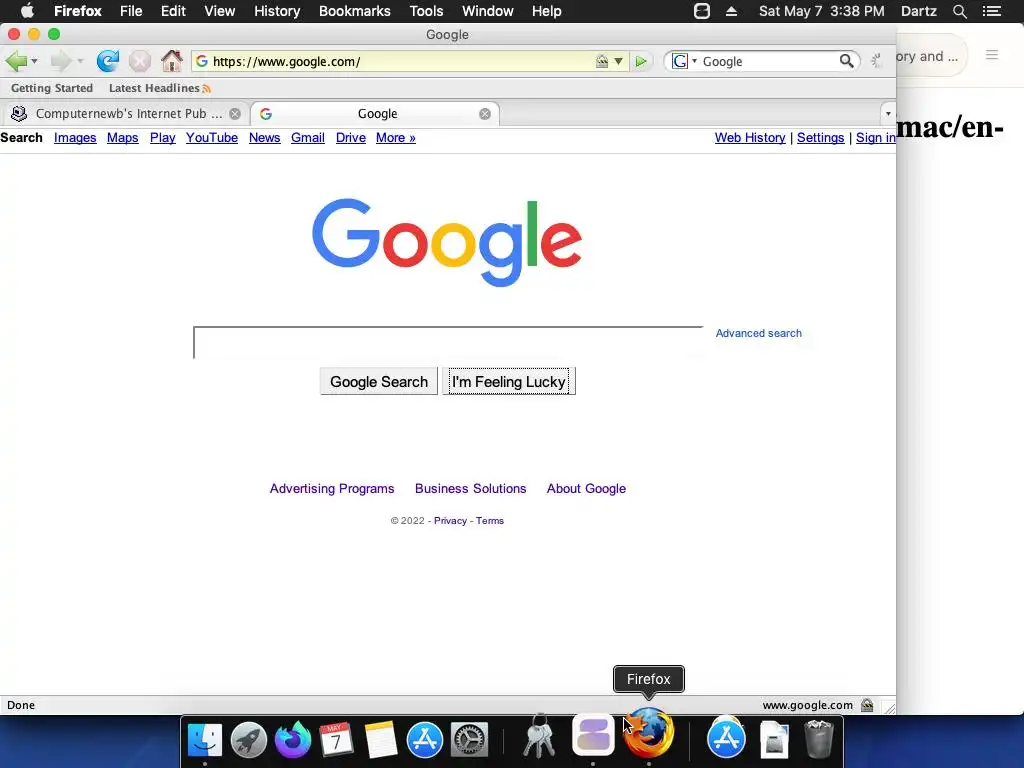Click the I'm Feeling Lucky button
Screen dimensions: 1024x768
coord(509,381)
